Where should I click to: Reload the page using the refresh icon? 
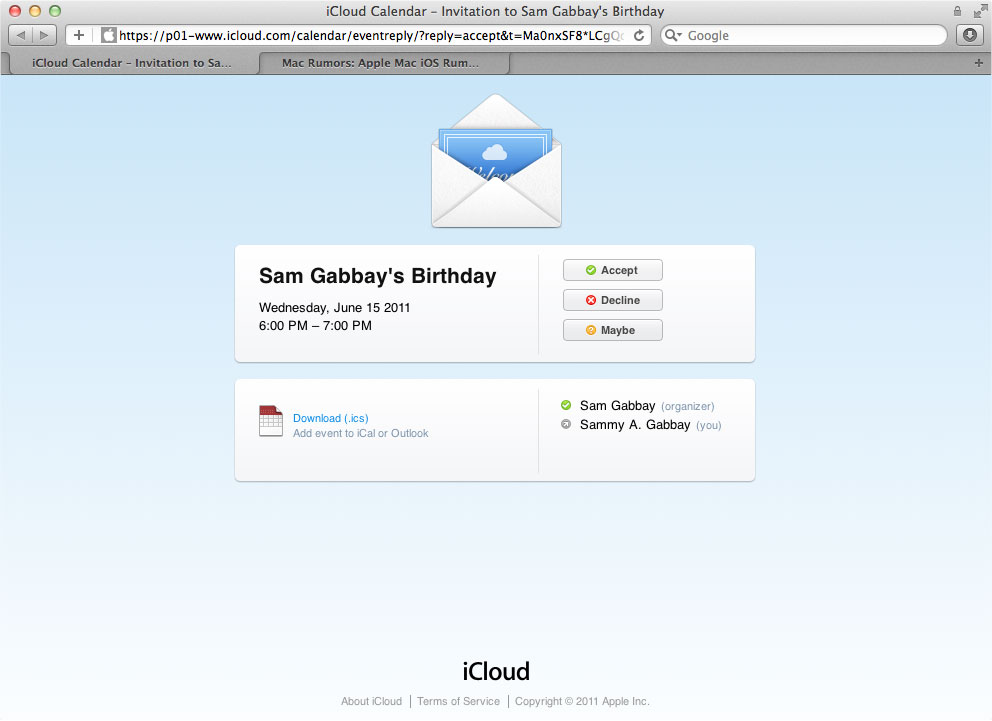[x=639, y=35]
